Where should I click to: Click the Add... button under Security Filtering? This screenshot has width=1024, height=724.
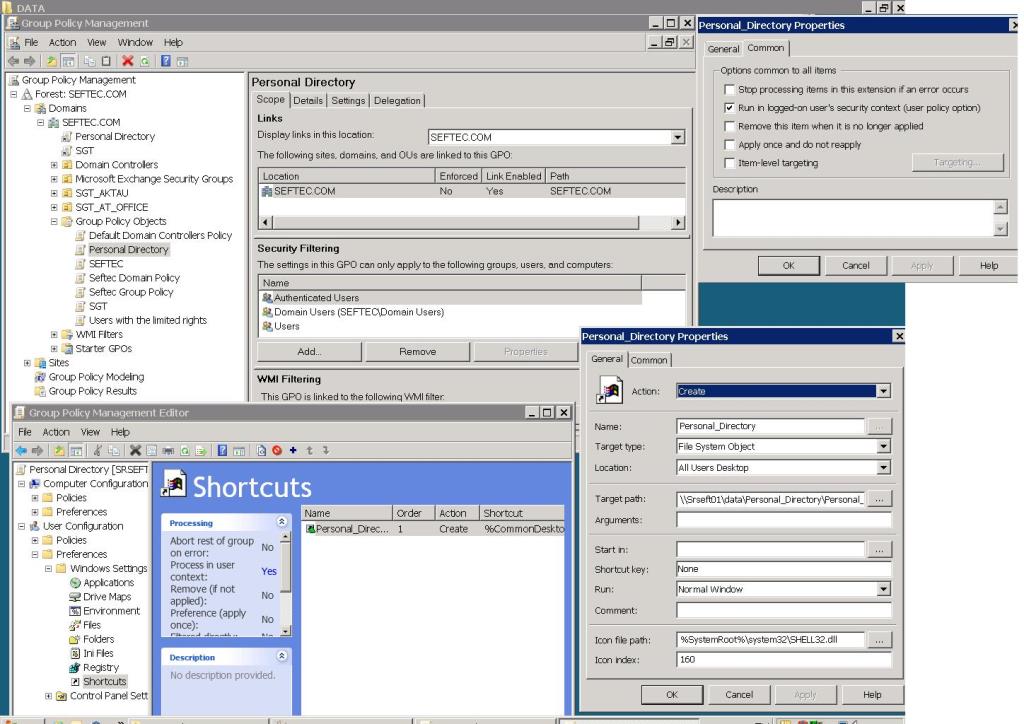click(x=309, y=351)
